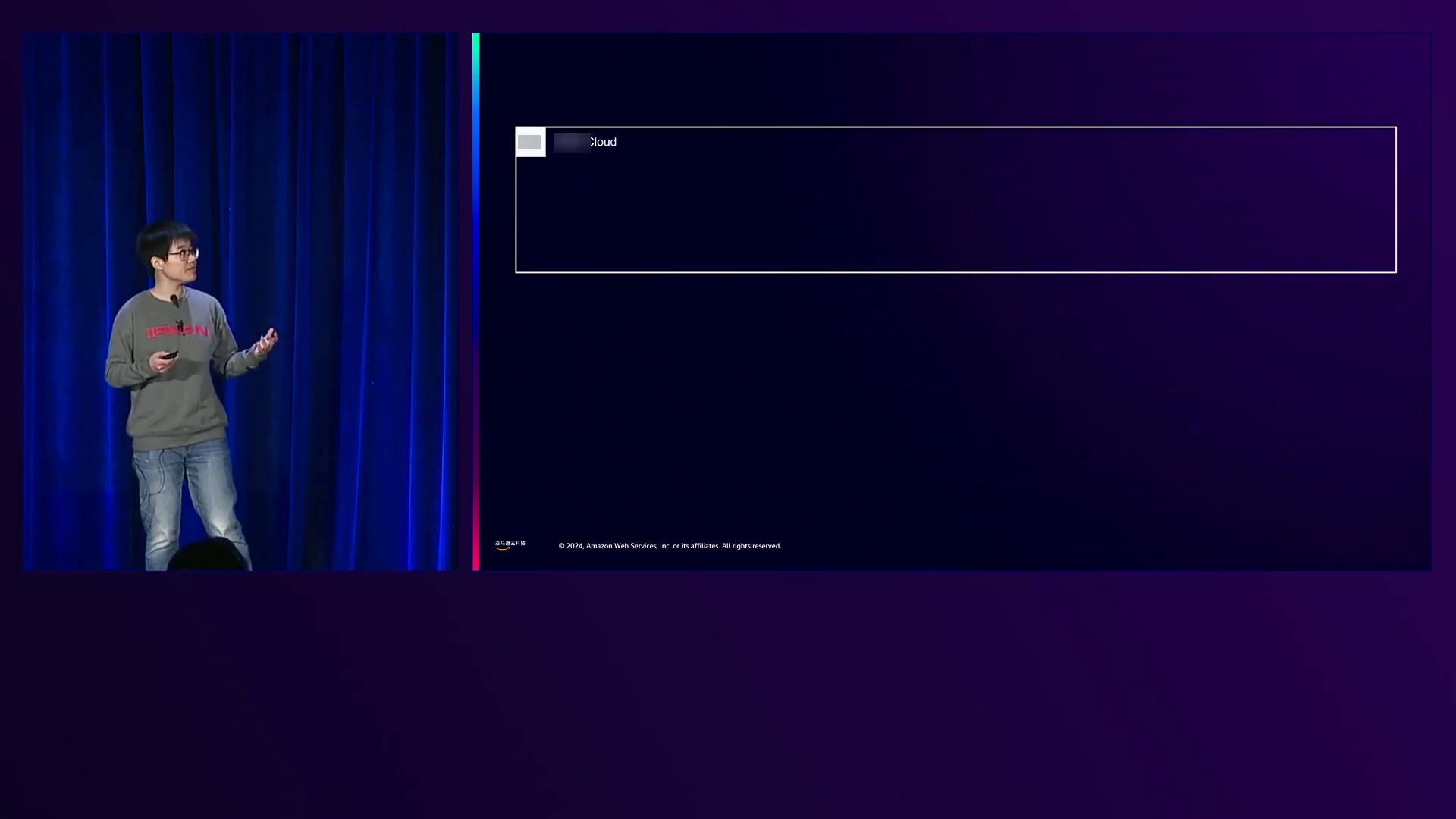Click the speaker's eyeglasses
Screen dimensions: 1456x819
[184, 254]
